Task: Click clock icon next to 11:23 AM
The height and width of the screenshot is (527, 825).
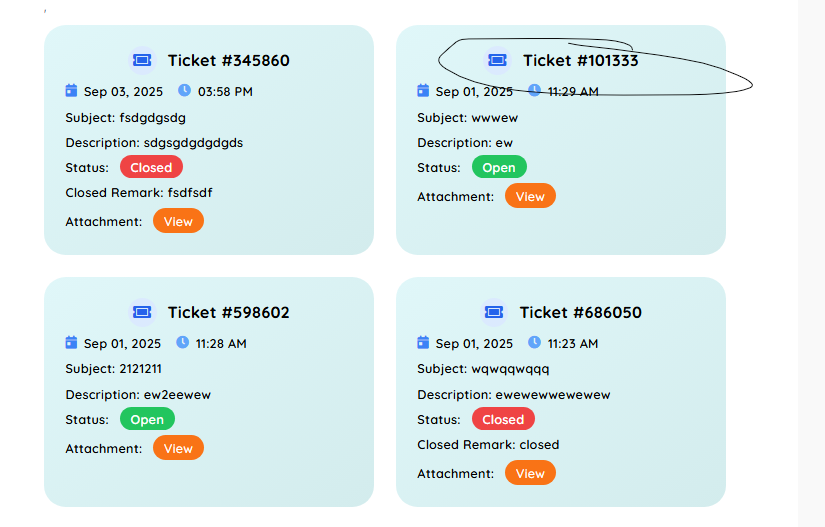Action: pos(534,342)
